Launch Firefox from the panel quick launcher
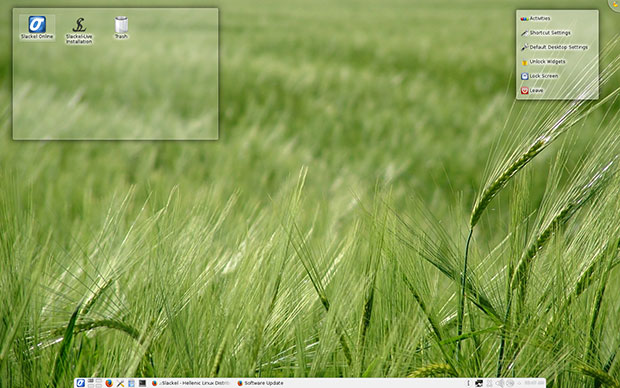The width and height of the screenshot is (620, 388). (109, 383)
